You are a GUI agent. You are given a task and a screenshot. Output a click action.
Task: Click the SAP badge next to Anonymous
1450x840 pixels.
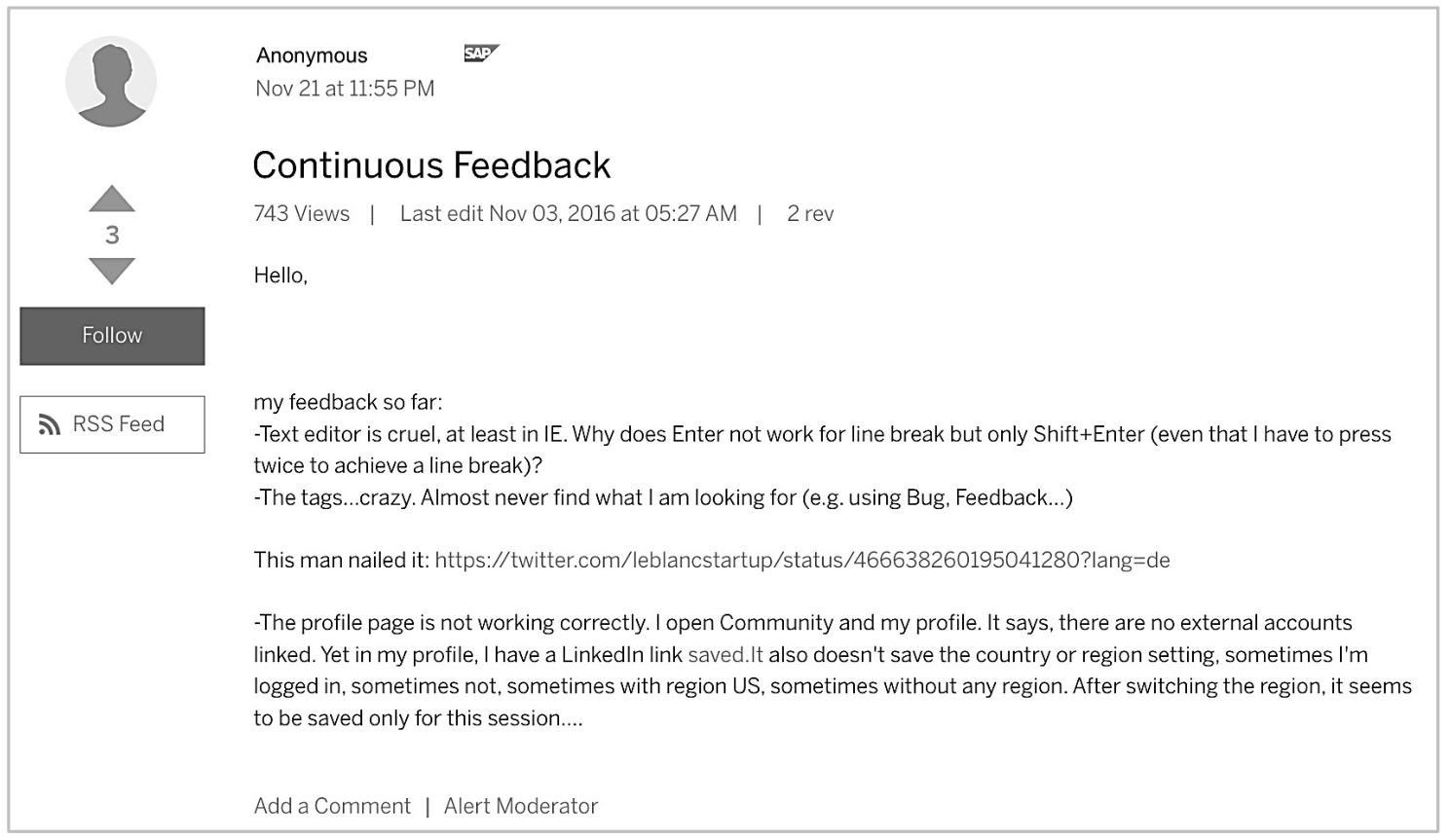pyautogui.click(x=481, y=54)
